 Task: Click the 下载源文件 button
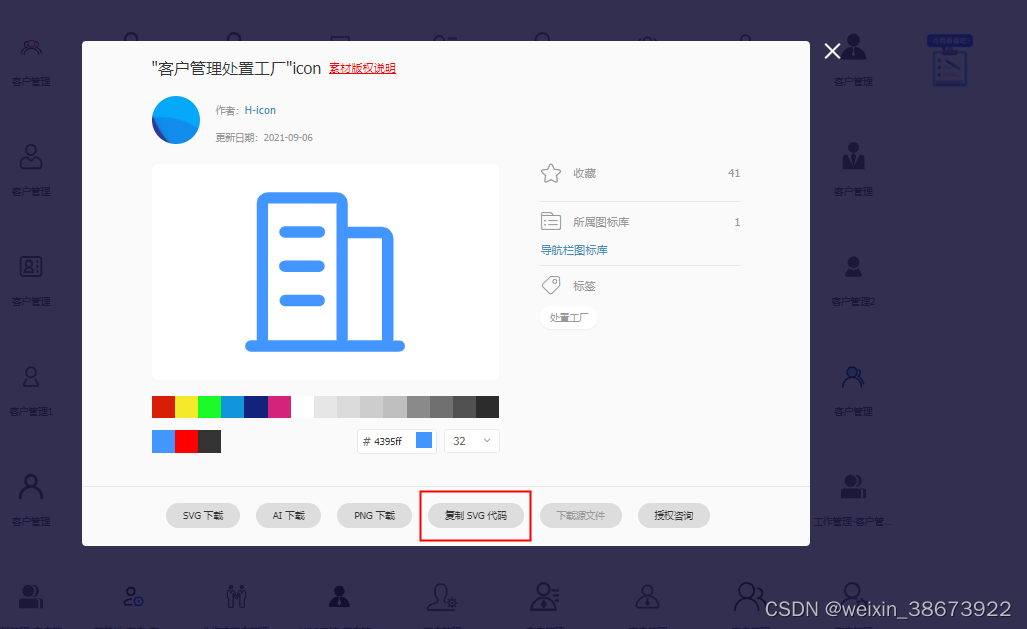point(580,516)
